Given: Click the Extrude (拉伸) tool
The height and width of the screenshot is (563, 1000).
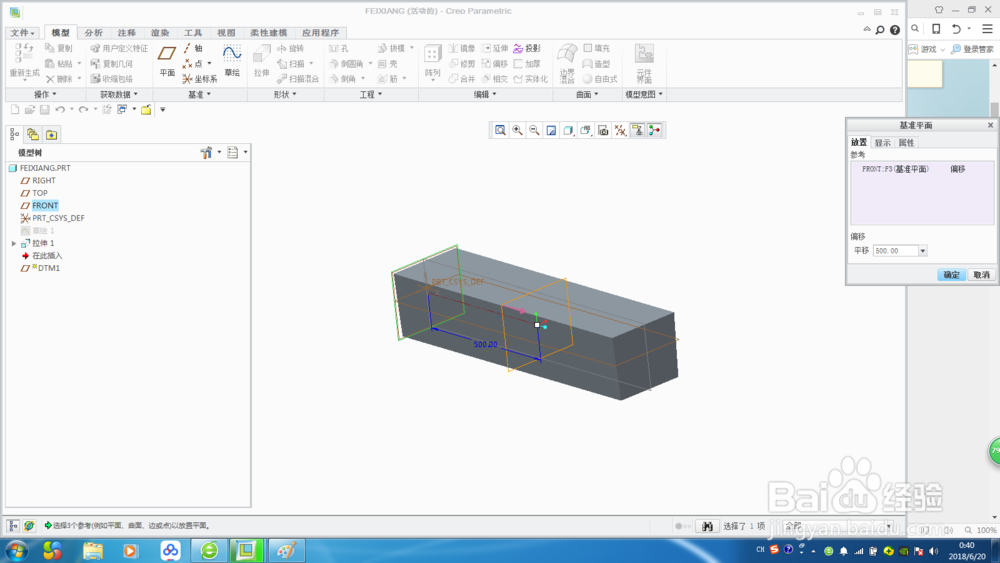Looking at the screenshot, I should click(261, 62).
